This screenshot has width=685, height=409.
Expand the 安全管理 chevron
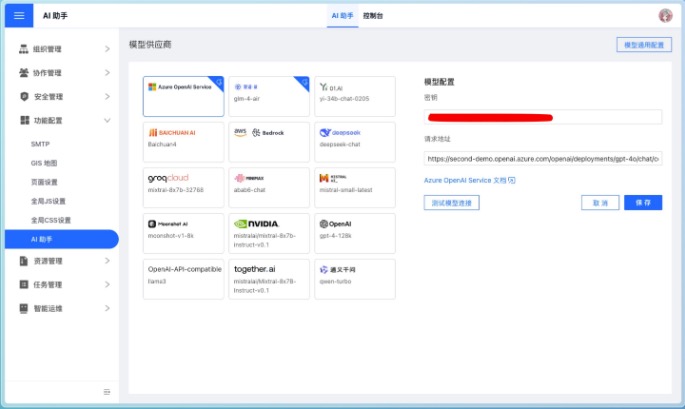107,97
